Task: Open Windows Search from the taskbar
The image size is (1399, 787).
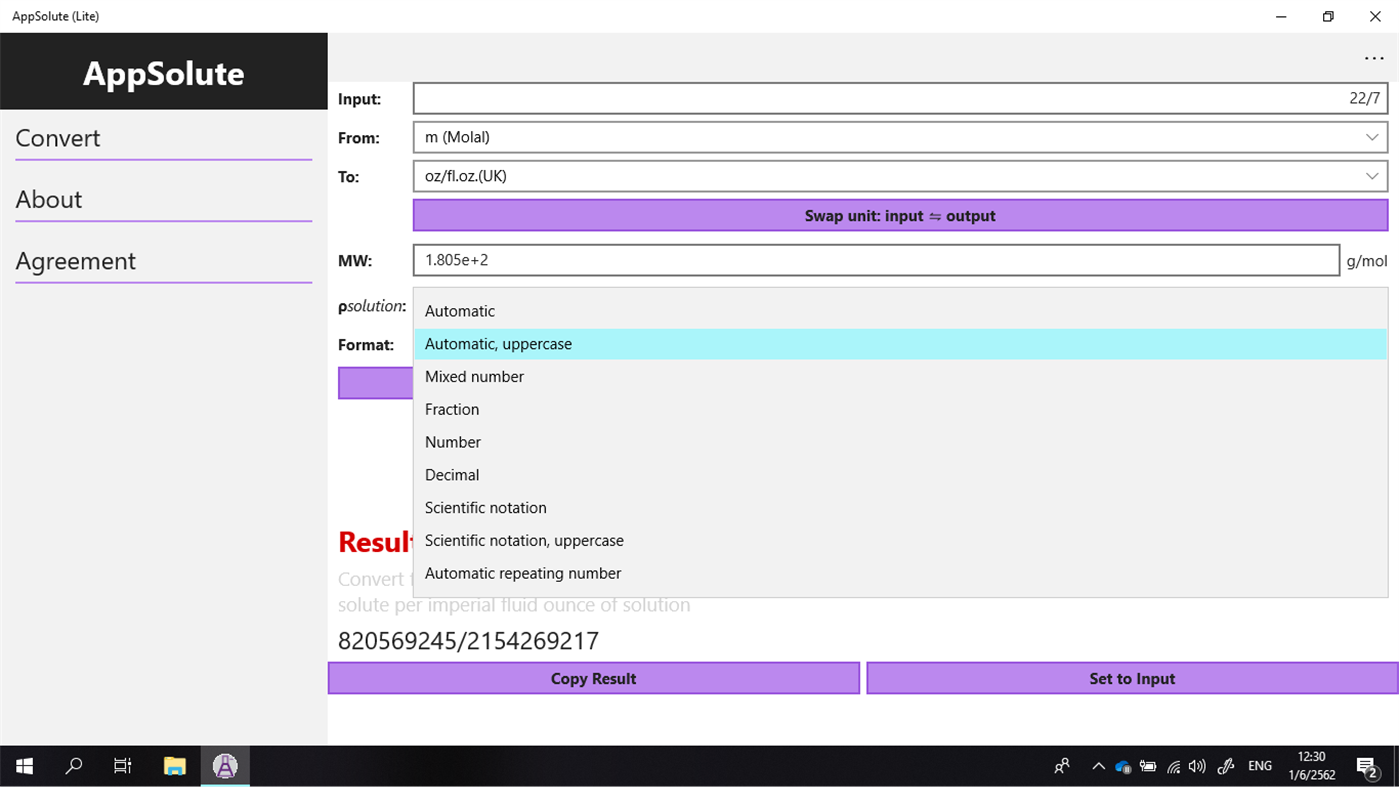Action: [73, 766]
